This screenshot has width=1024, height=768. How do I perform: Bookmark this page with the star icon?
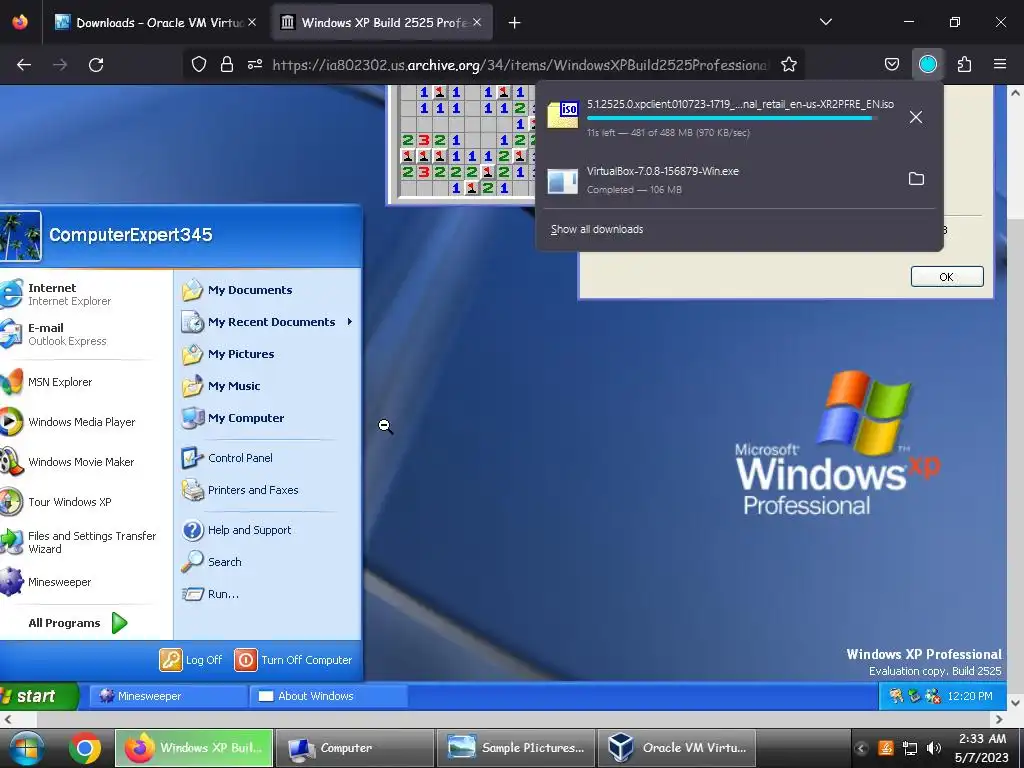pos(789,64)
